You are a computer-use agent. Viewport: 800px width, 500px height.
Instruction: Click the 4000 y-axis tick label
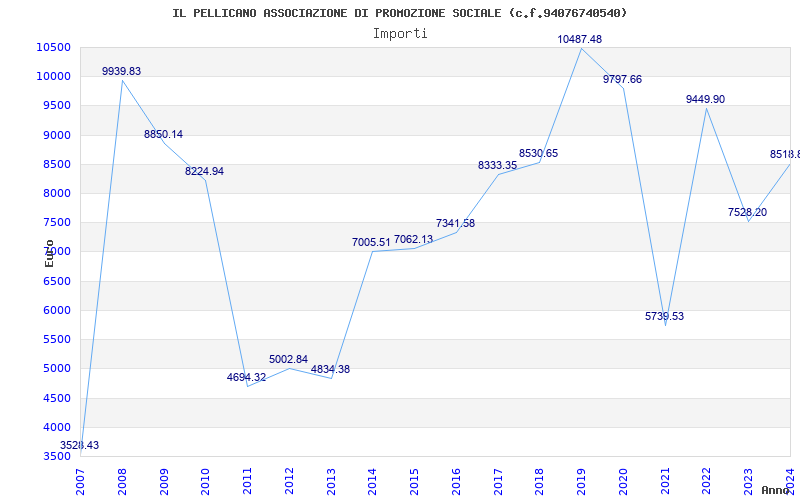(x=56, y=427)
